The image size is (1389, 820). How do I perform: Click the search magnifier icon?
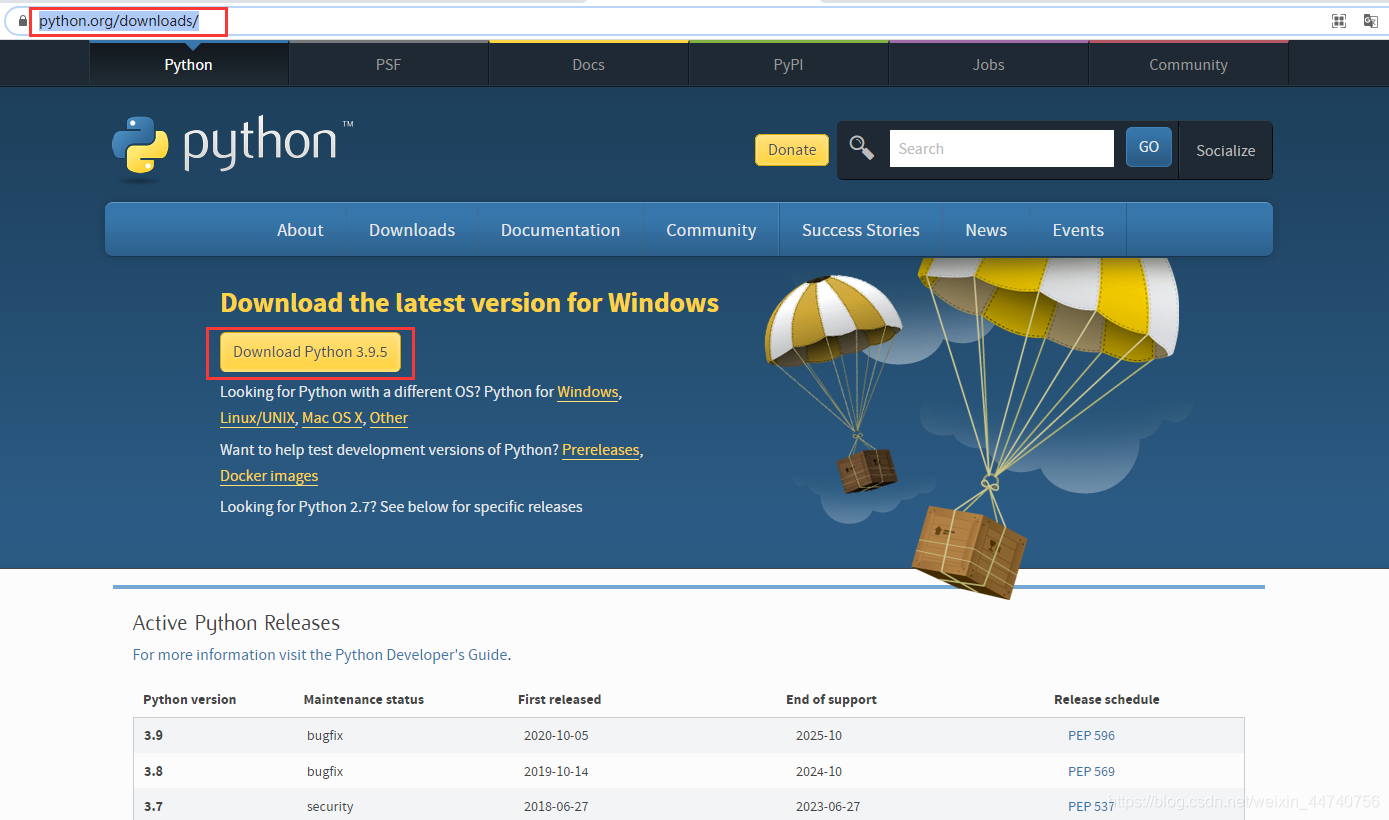861,148
